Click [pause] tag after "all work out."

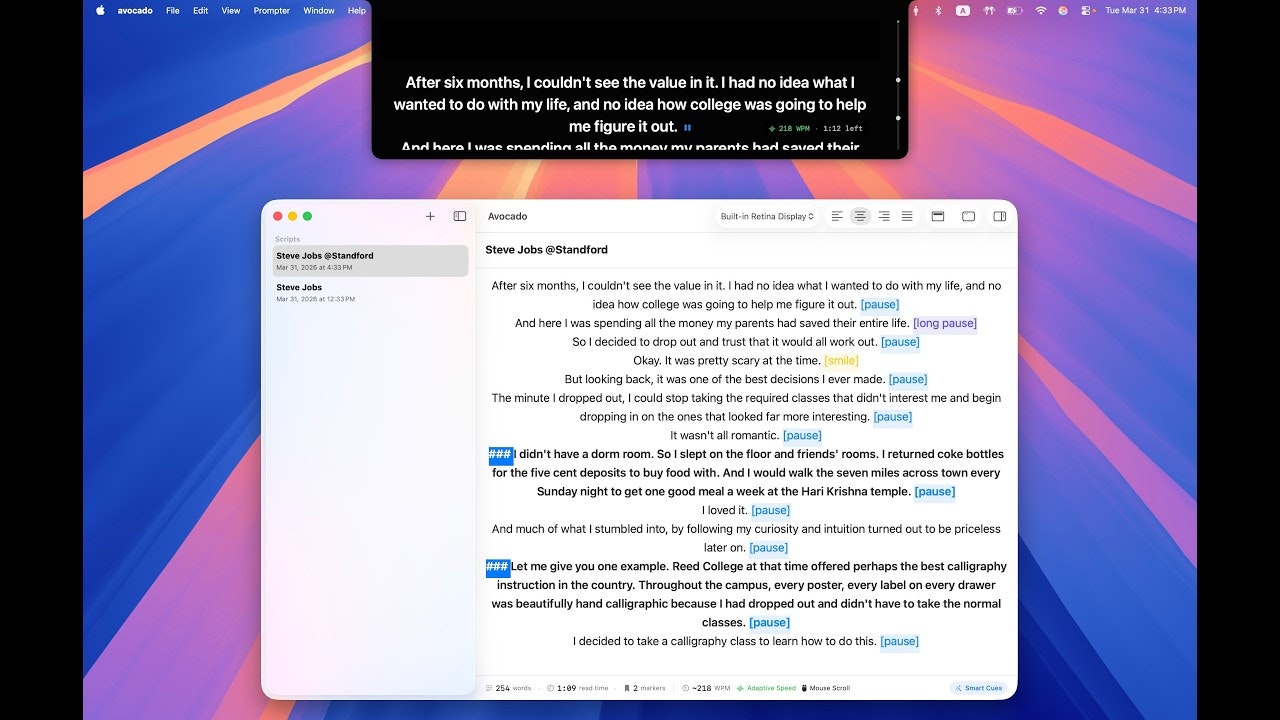pos(900,342)
